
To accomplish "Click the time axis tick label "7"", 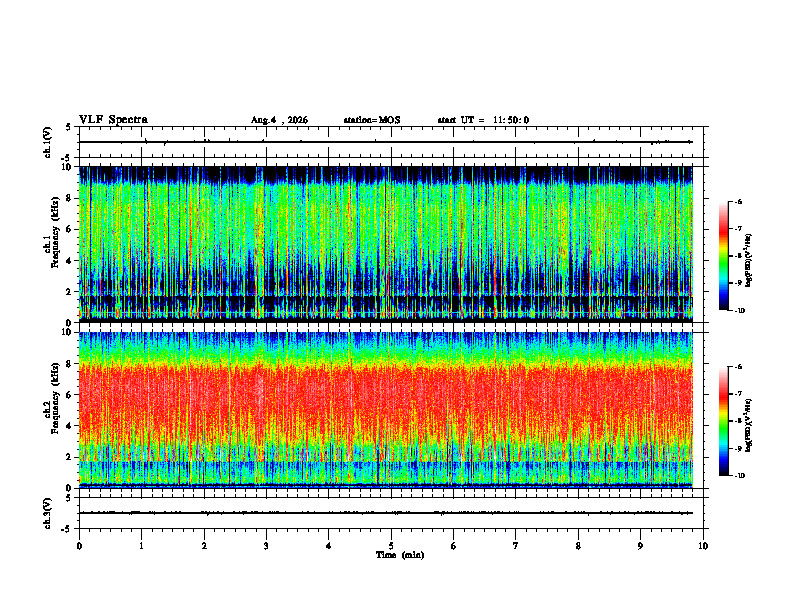I will (516, 546).
